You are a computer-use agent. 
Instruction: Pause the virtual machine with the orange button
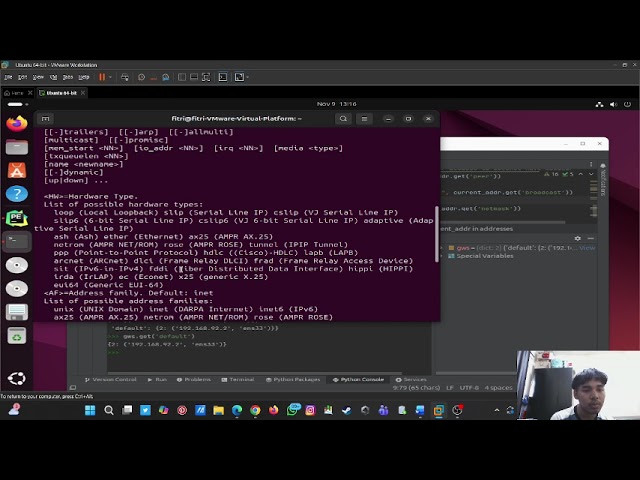click(102, 77)
